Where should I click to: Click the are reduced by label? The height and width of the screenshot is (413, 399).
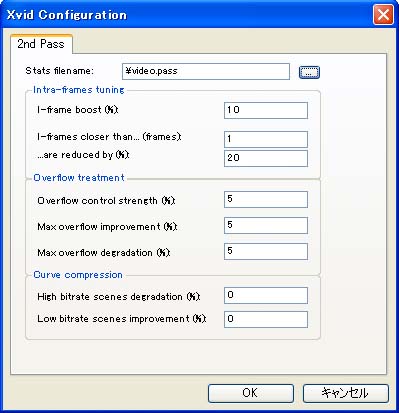(x=83, y=155)
